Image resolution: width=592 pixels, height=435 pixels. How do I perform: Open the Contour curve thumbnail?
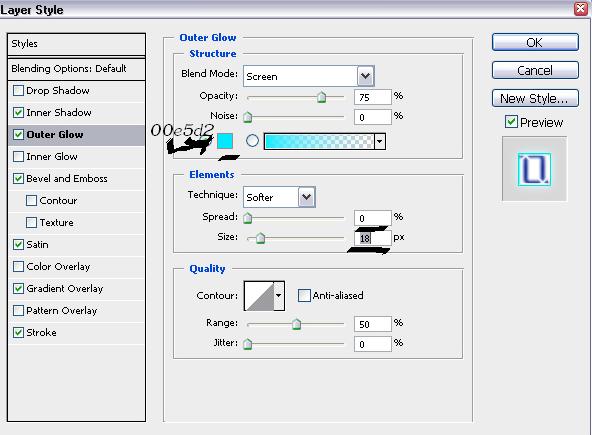[x=259, y=296]
